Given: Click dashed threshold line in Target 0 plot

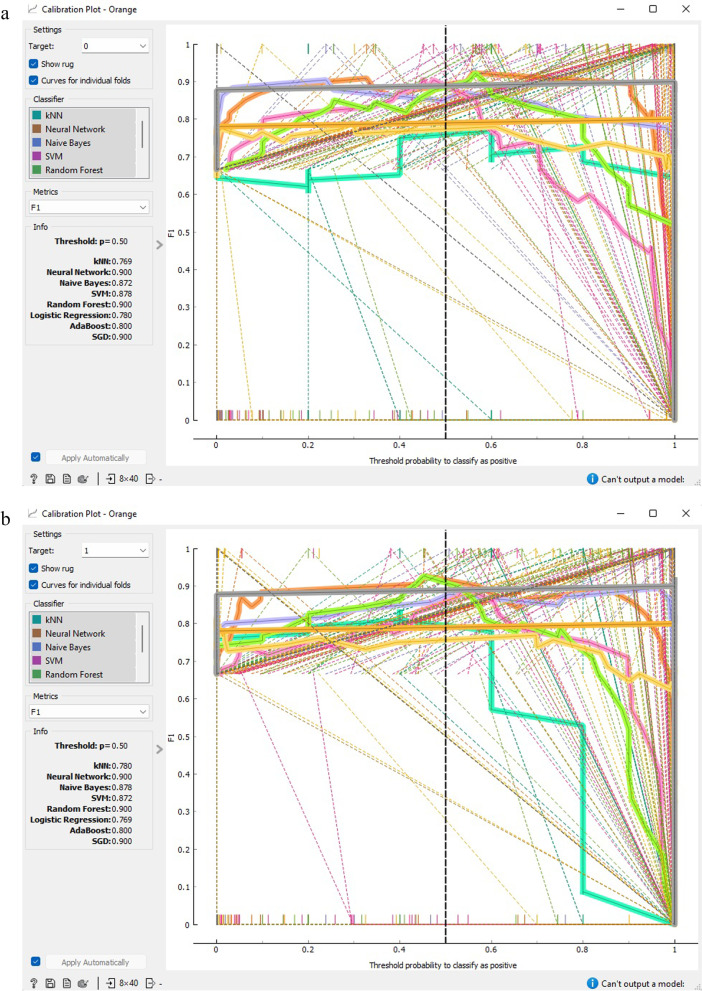Looking at the screenshot, I should click(x=445, y=233).
